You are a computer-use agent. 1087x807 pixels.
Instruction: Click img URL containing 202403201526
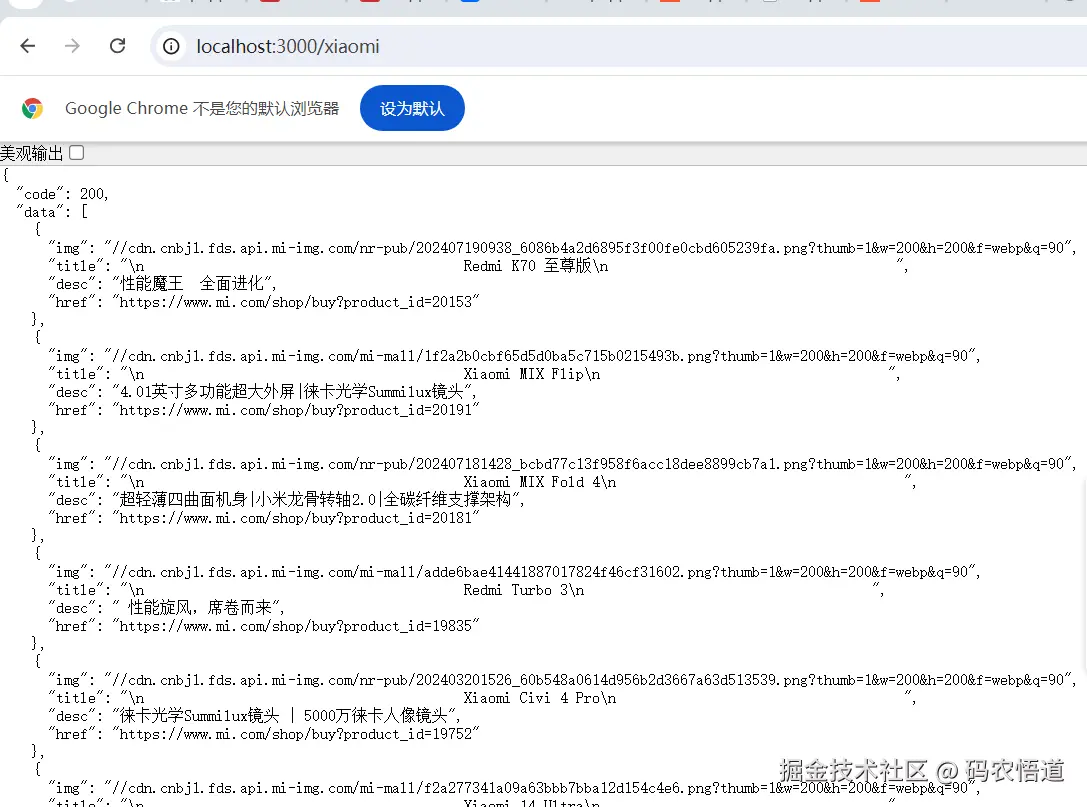click(589, 681)
